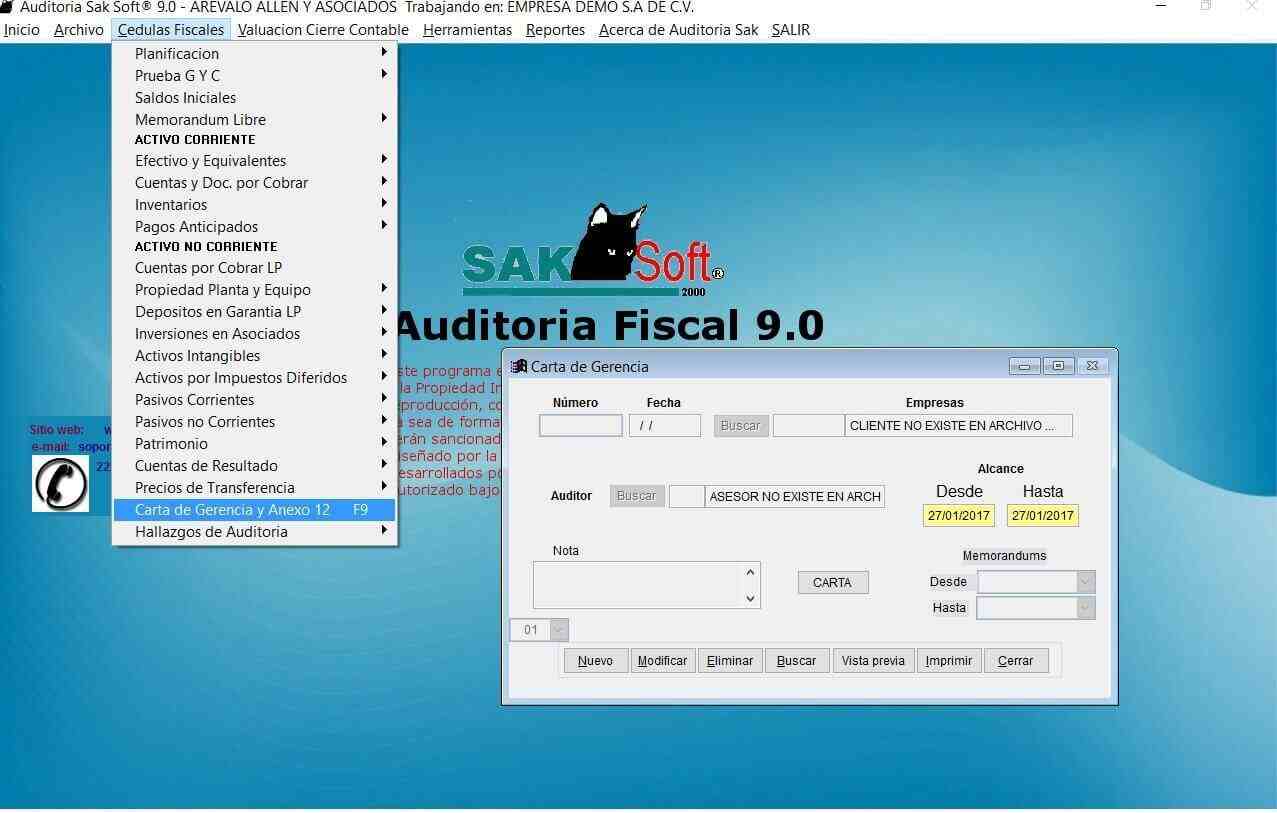Click the Cerrar button

point(1016,661)
